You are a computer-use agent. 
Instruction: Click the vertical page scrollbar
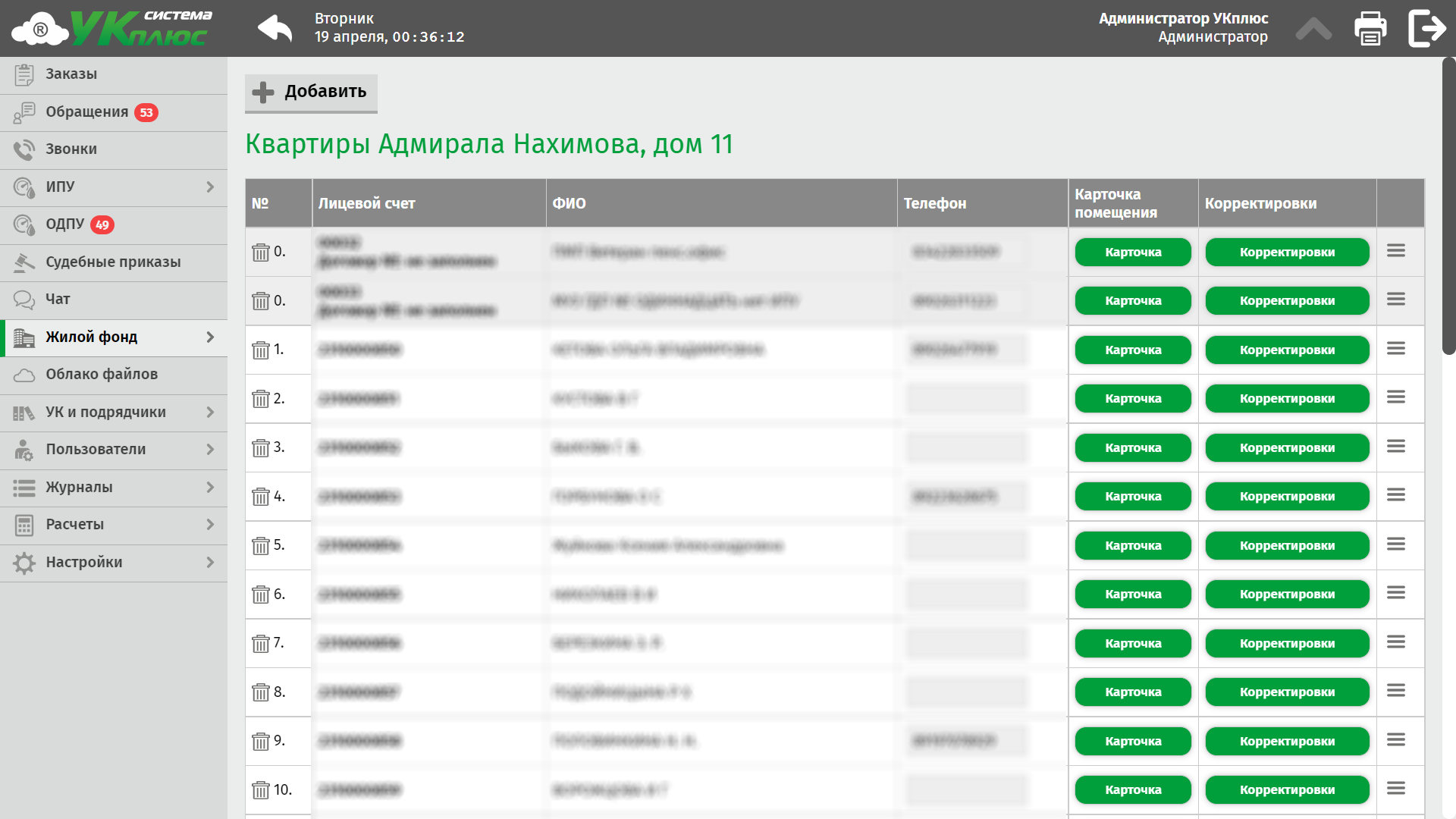click(x=1448, y=205)
